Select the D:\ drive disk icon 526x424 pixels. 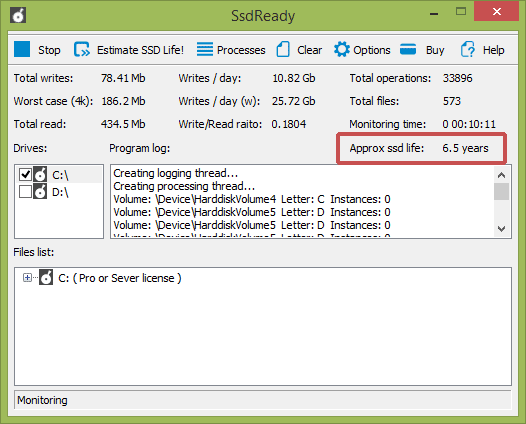(x=40, y=192)
